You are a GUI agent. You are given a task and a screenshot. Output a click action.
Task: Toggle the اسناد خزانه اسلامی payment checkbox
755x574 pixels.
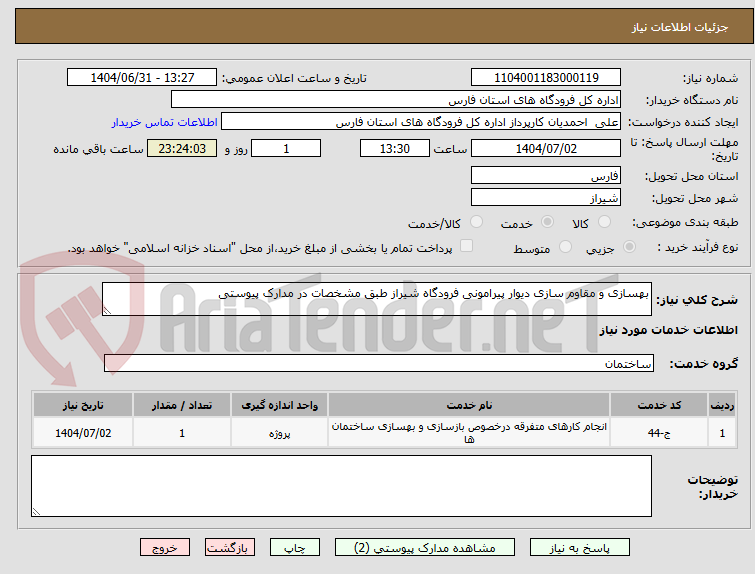[466, 246]
